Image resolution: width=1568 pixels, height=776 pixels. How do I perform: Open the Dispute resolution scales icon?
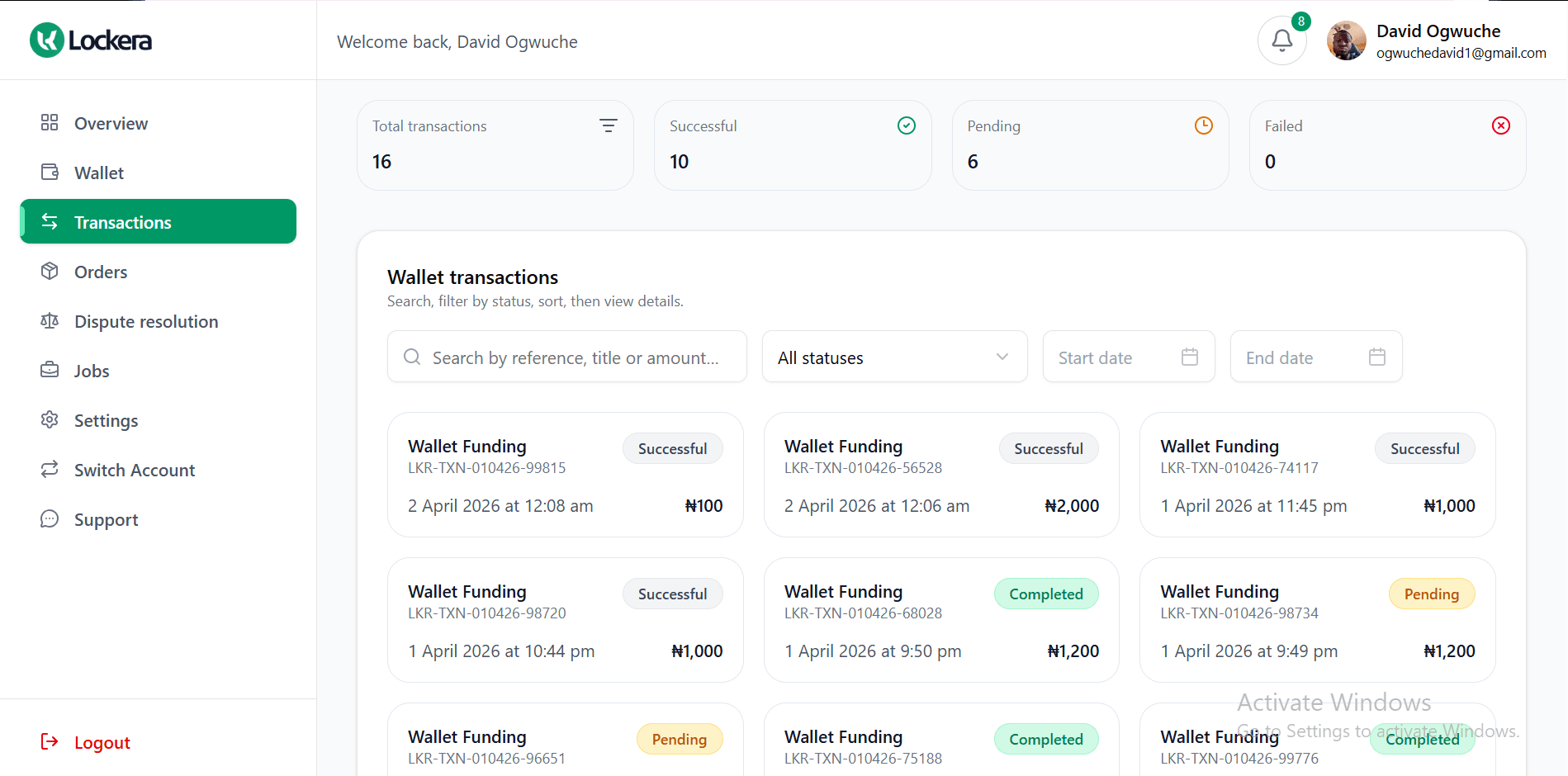tap(50, 320)
